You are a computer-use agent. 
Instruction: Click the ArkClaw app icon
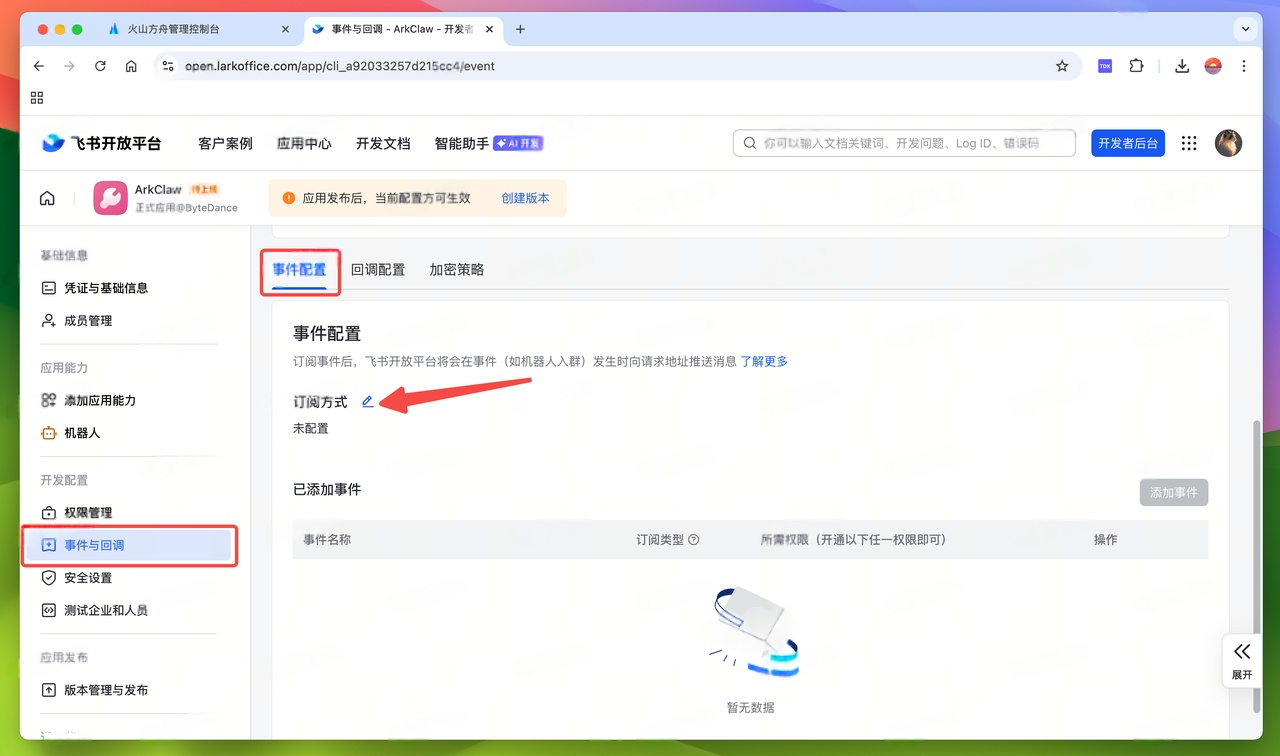pyautogui.click(x=110, y=197)
